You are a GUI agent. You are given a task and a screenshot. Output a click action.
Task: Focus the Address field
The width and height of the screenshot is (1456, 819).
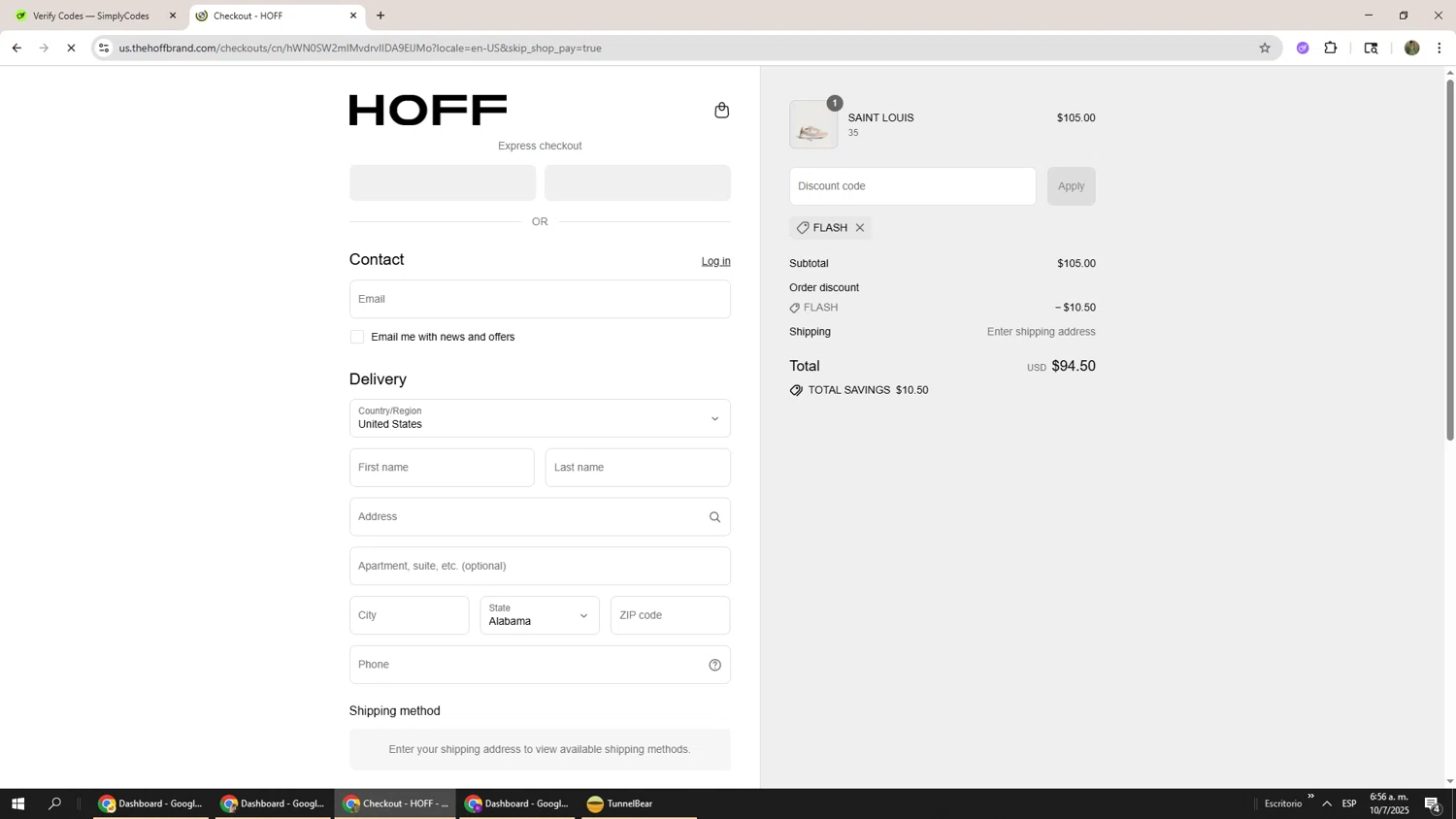540,517
